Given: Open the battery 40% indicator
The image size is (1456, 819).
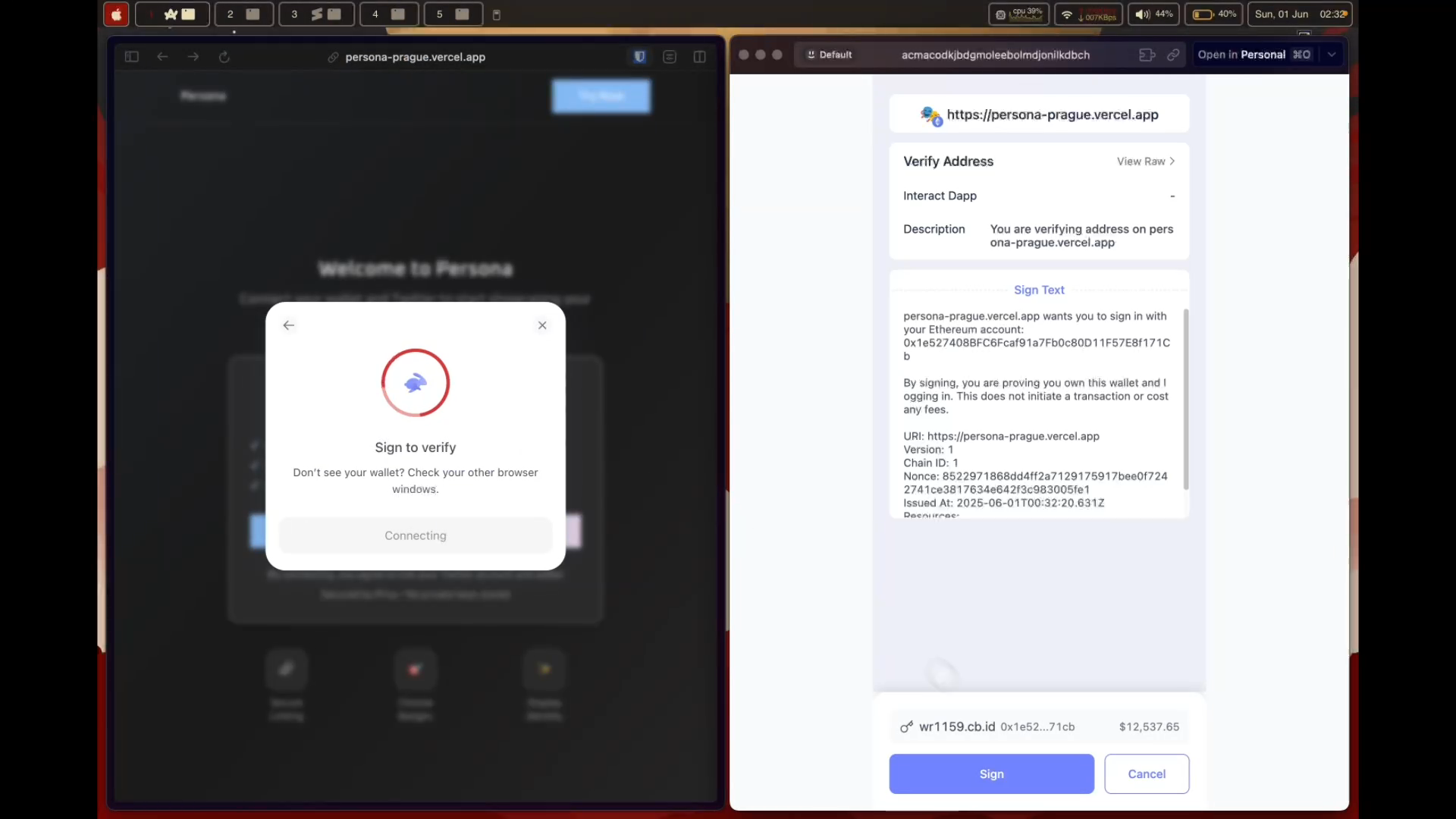Looking at the screenshot, I should coord(1214,14).
